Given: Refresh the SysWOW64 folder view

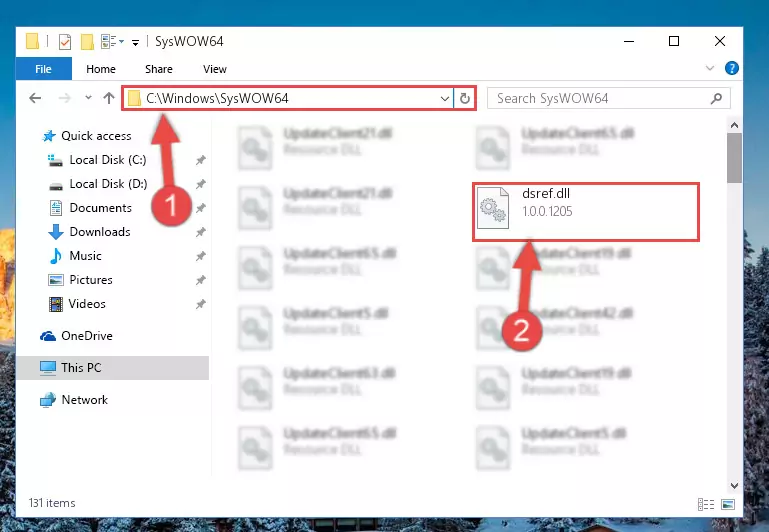Looking at the screenshot, I should [x=464, y=99].
